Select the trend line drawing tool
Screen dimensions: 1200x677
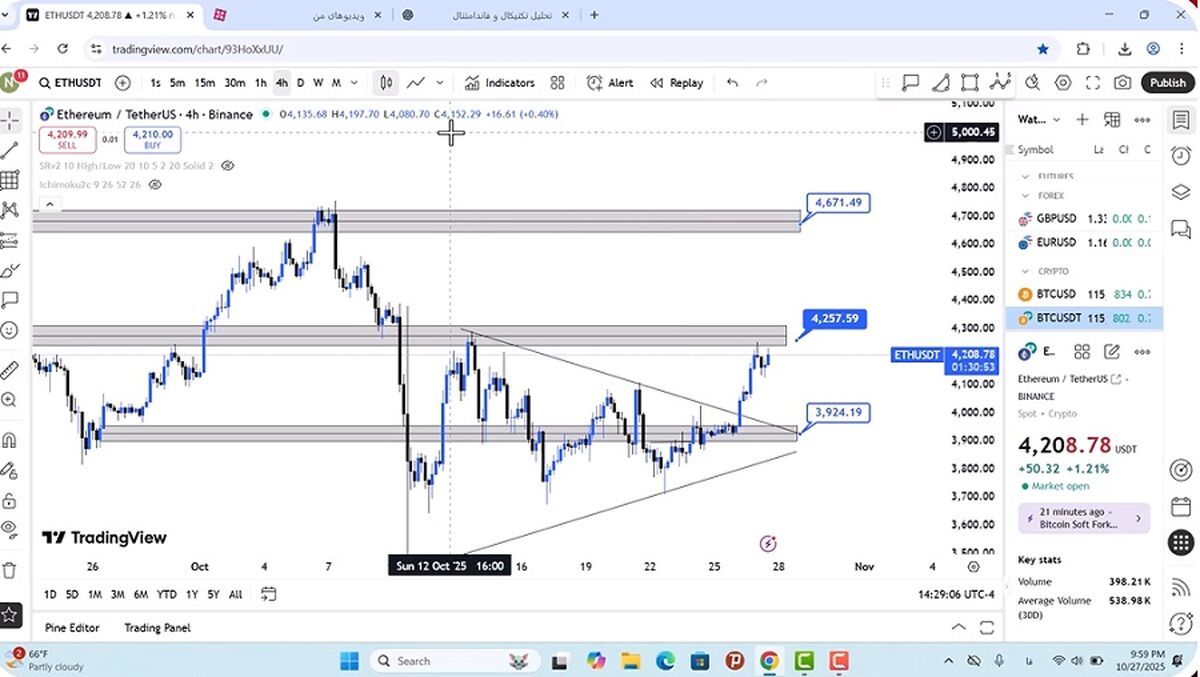click(10, 151)
